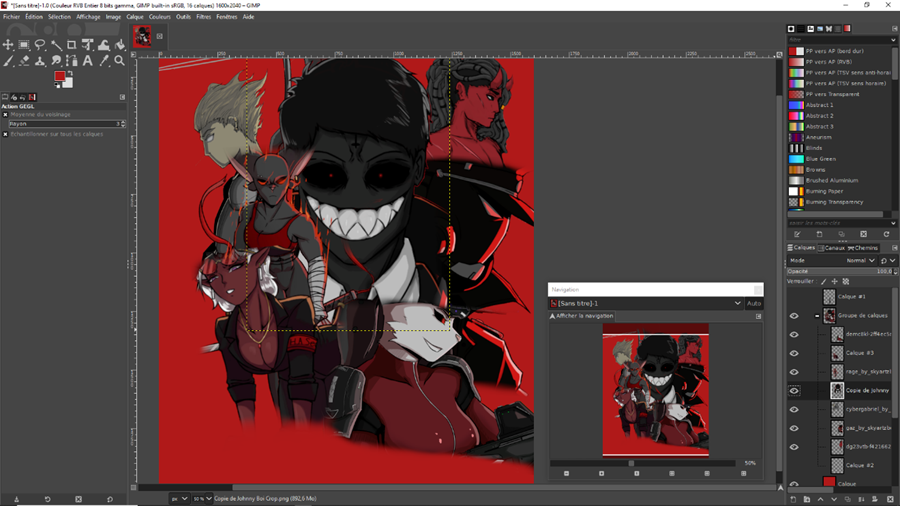Pick the Fuzzy Select magic wand tool
The image size is (900, 506).
click(x=56, y=45)
